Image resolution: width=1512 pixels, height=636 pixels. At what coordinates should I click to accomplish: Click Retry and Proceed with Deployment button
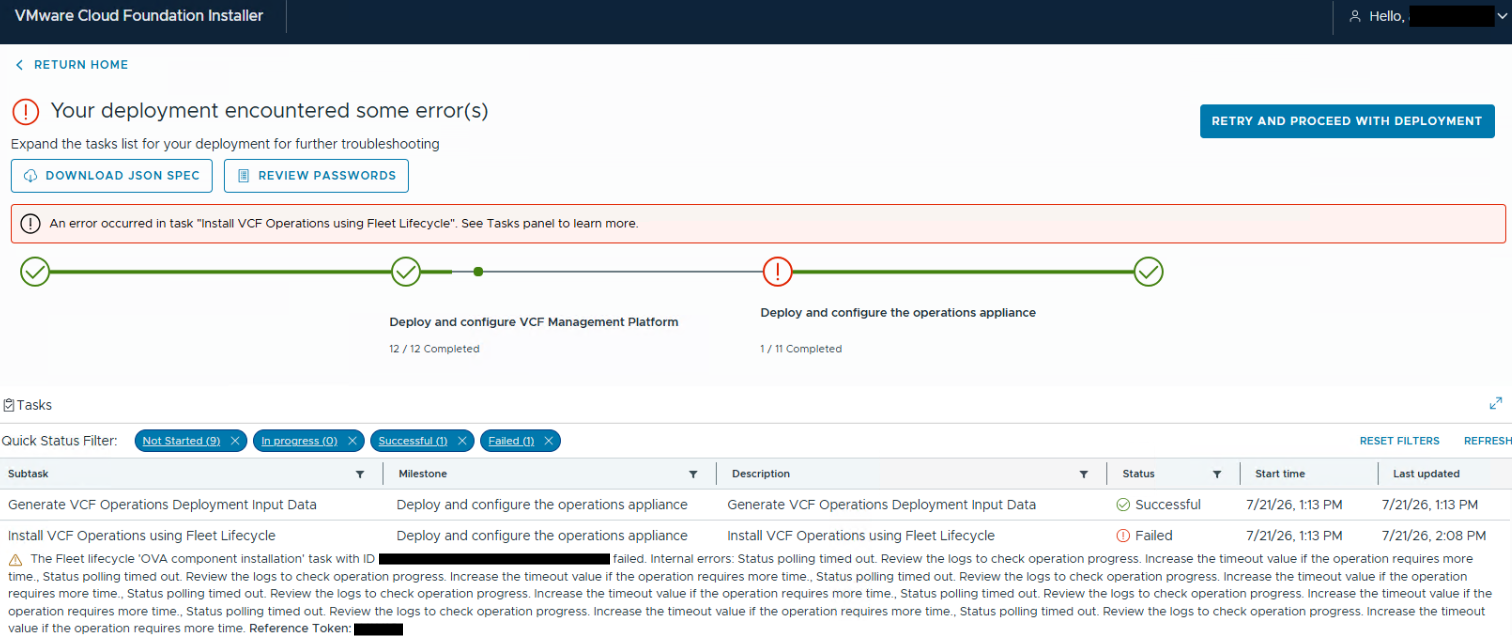click(1347, 121)
